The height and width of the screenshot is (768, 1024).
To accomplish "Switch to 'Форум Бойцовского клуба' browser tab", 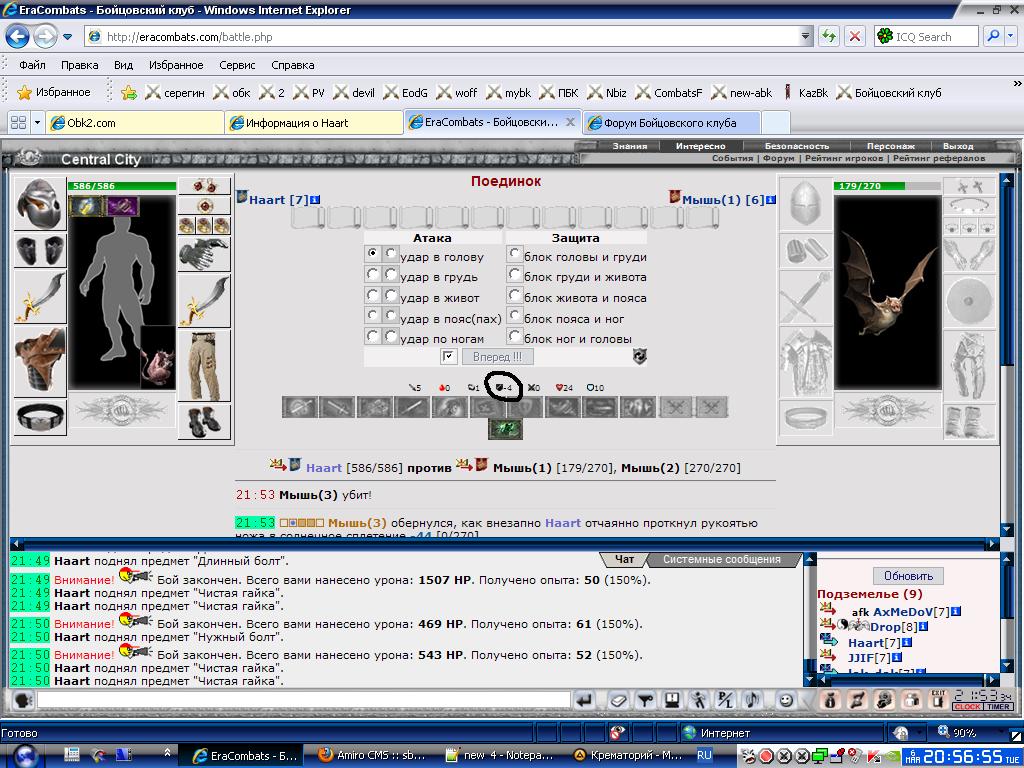I will coord(671,122).
